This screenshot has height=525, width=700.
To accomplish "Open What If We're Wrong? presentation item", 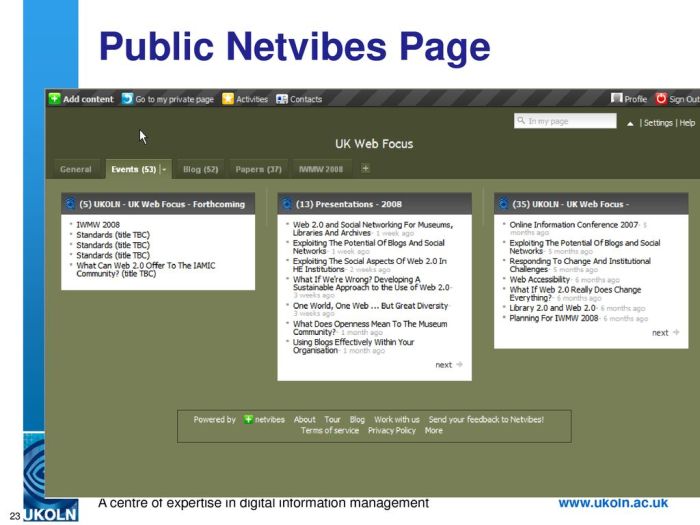I will [x=371, y=283].
